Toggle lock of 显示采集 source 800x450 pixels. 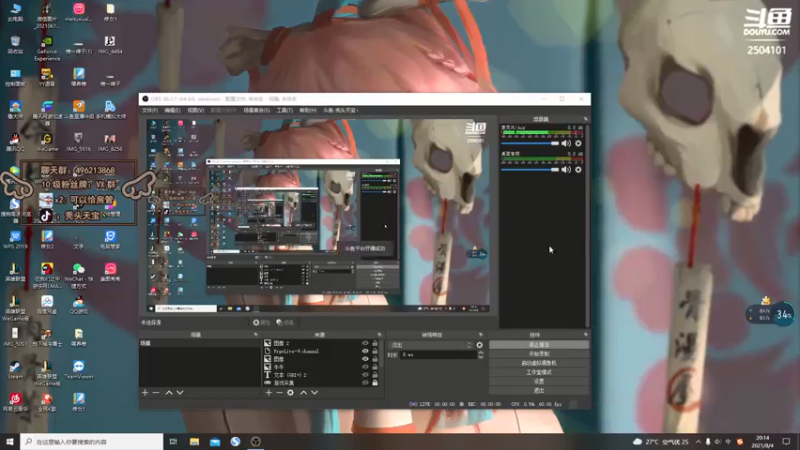click(x=375, y=383)
